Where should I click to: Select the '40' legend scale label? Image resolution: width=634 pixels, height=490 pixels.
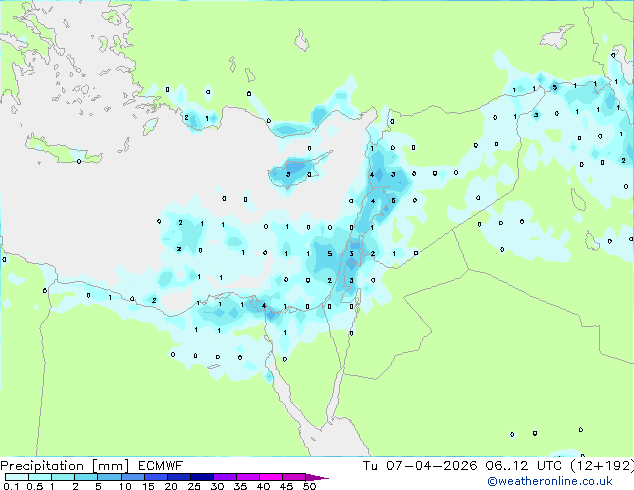(263, 486)
